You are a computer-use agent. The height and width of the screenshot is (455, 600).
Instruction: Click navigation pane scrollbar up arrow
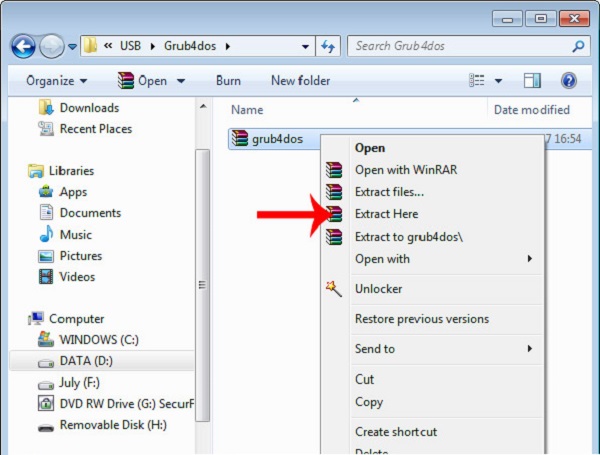[x=203, y=106]
